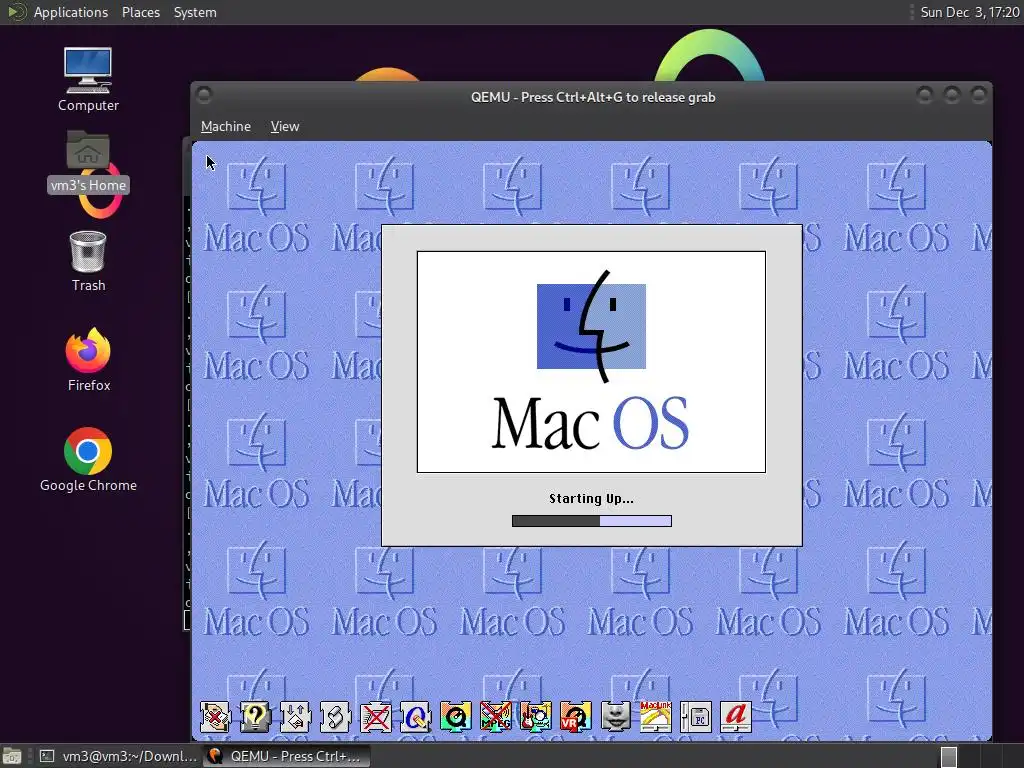Click the crossed-out red X extension icon

(376, 716)
